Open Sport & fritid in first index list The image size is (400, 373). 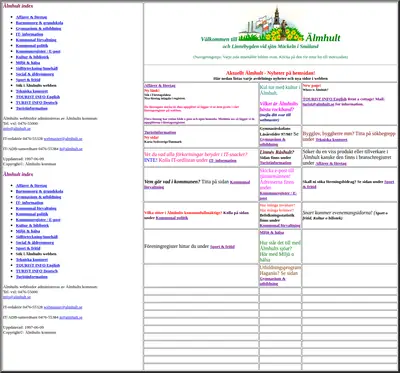28,80
